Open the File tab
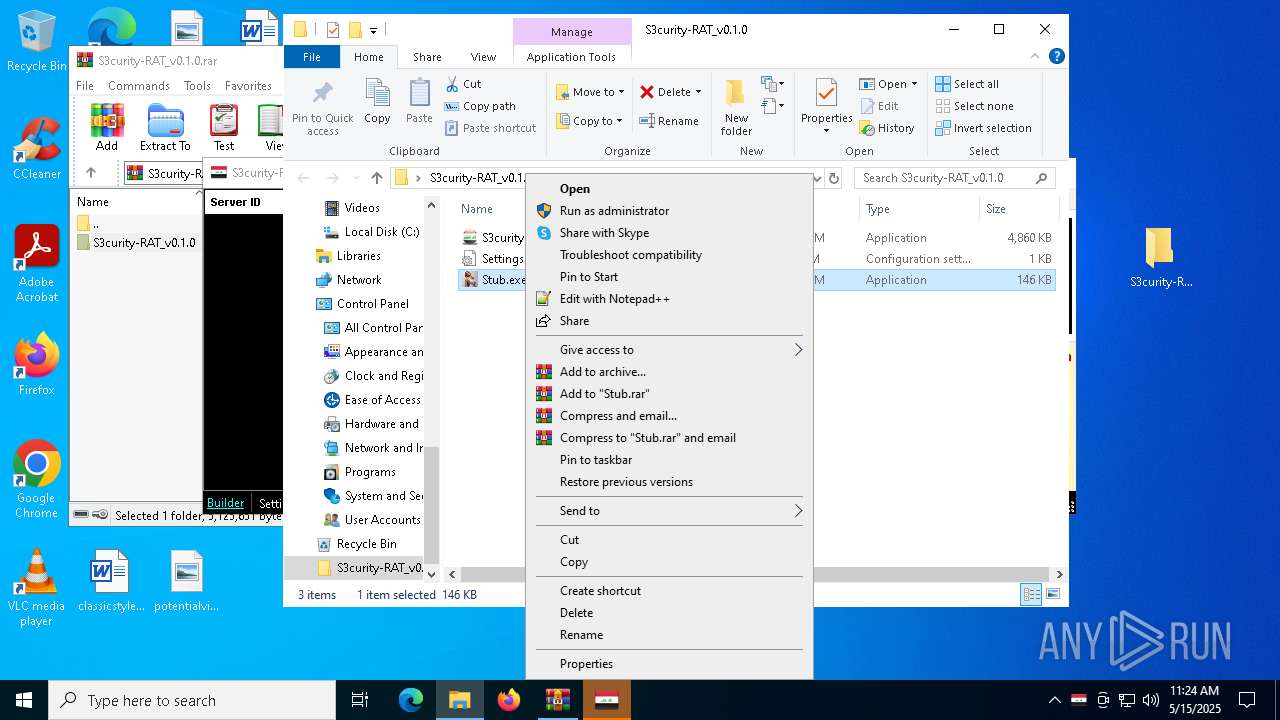Viewport: 1280px width, 720px height. [312, 57]
